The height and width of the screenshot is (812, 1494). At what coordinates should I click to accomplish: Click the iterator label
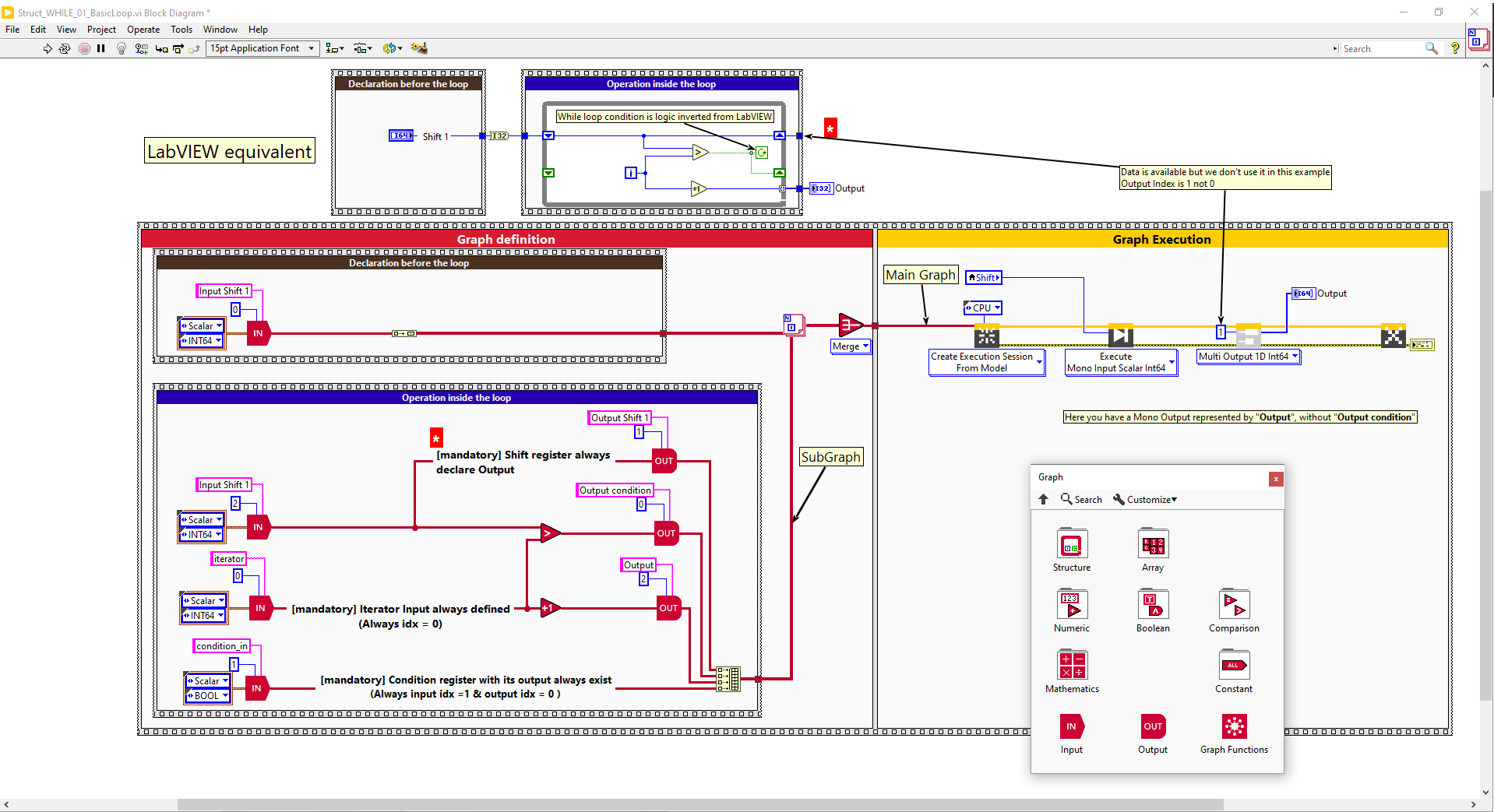click(229, 559)
